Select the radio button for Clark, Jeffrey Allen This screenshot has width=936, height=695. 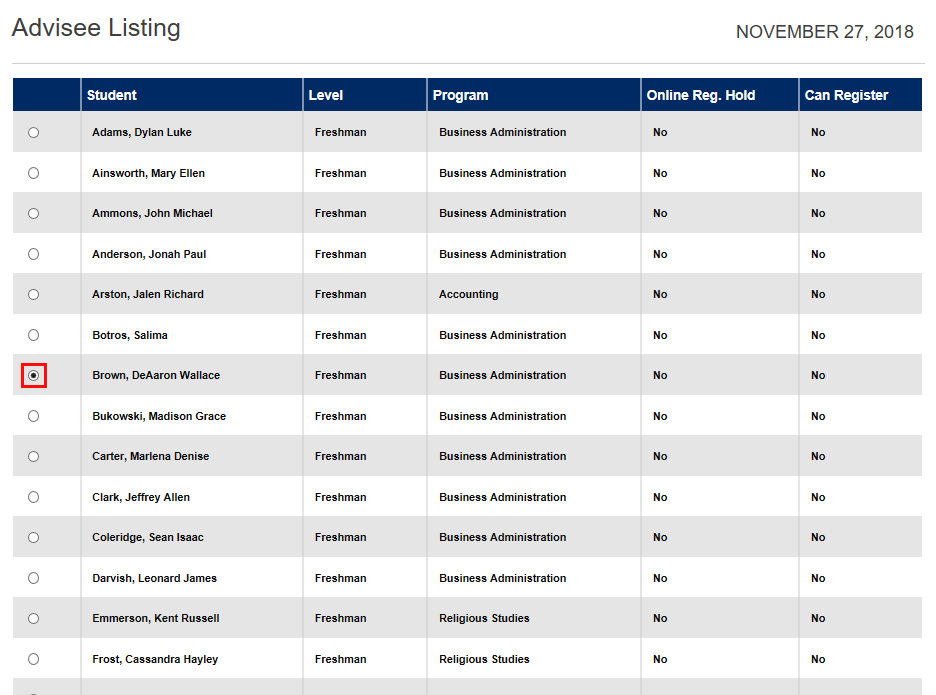click(x=33, y=496)
